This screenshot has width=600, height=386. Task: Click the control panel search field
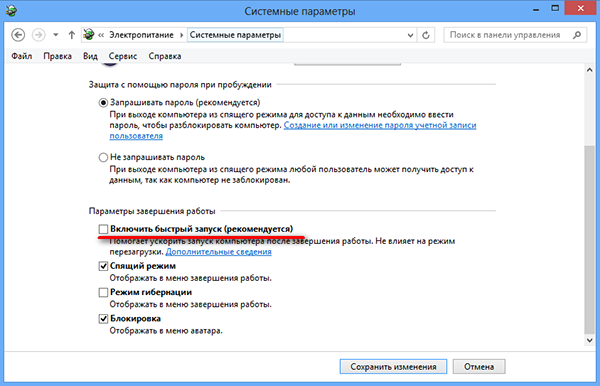pos(515,35)
